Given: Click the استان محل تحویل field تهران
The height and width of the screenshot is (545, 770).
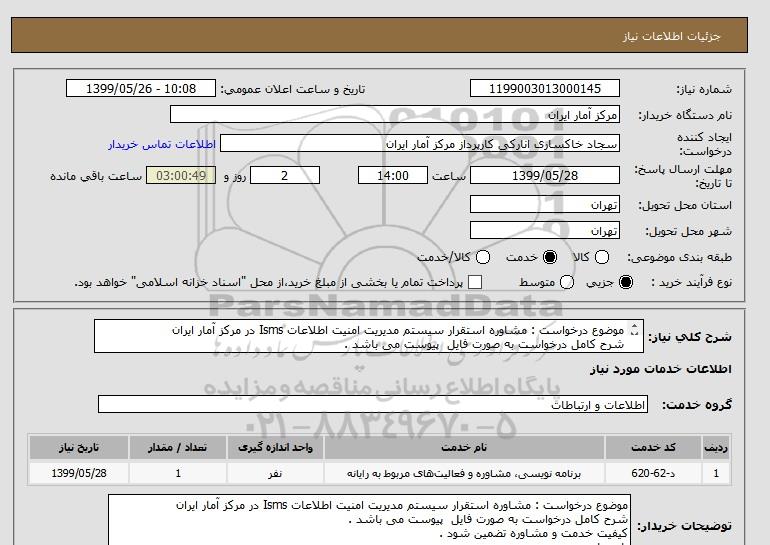Looking at the screenshot, I should click(545, 204).
